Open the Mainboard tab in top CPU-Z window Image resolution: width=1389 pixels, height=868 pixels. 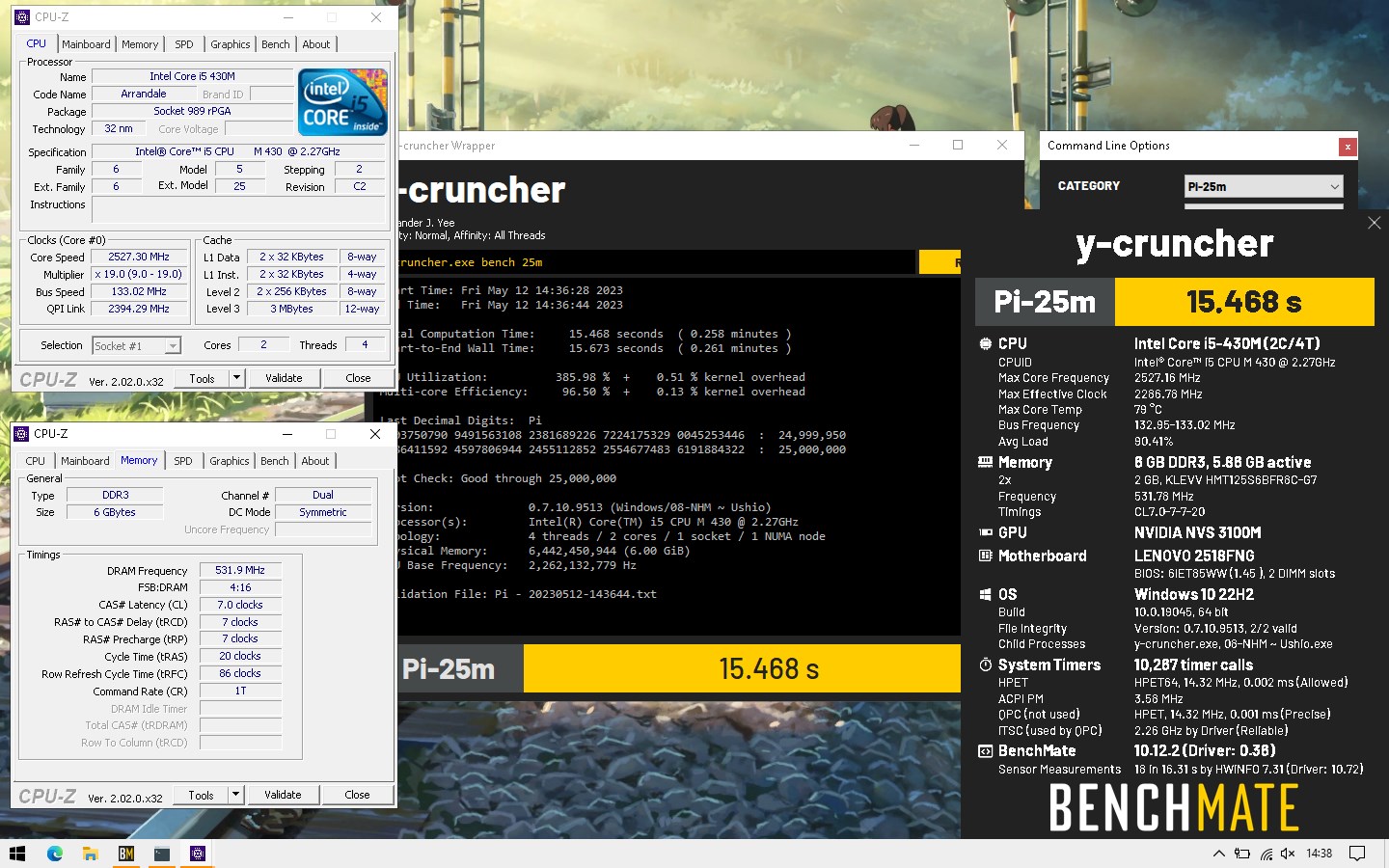[86, 44]
